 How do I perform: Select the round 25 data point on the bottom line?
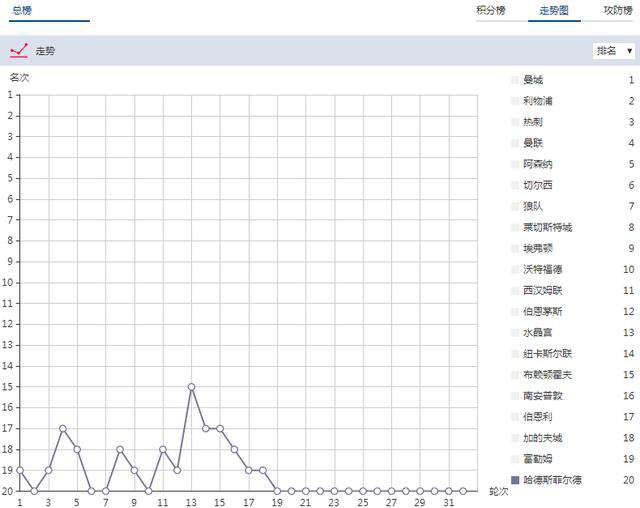(x=363, y=491)
